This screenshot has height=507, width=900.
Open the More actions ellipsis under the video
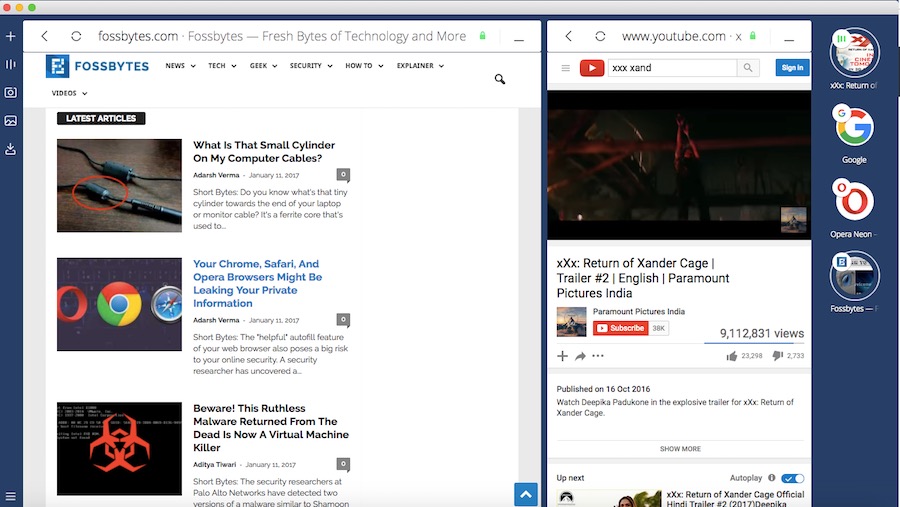tap(598, 356)
